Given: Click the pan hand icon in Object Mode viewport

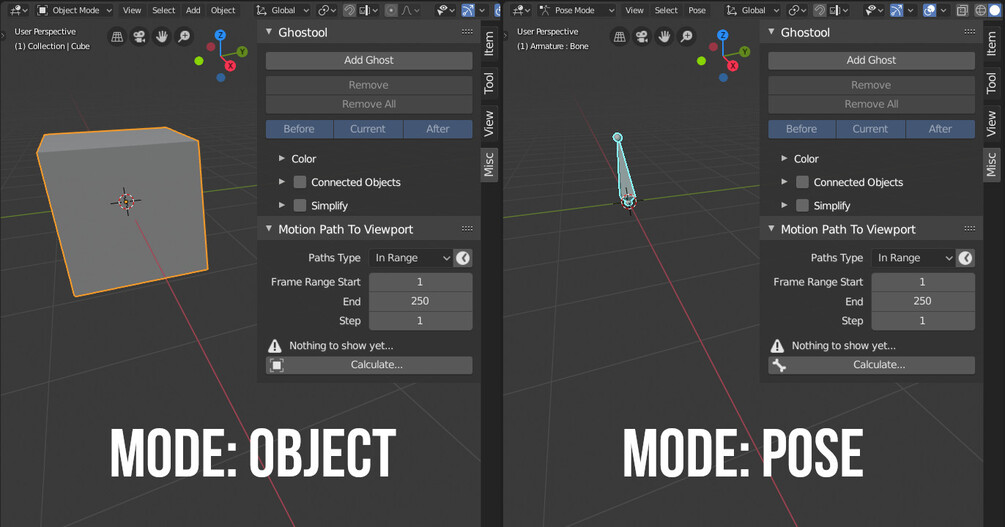Looking at the screenshot, I should 162,37.
